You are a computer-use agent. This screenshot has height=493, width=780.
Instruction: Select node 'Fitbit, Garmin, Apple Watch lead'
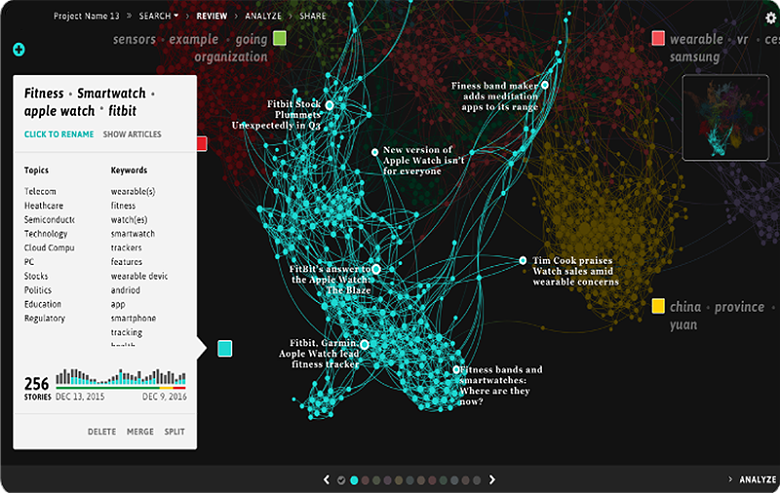365,344
